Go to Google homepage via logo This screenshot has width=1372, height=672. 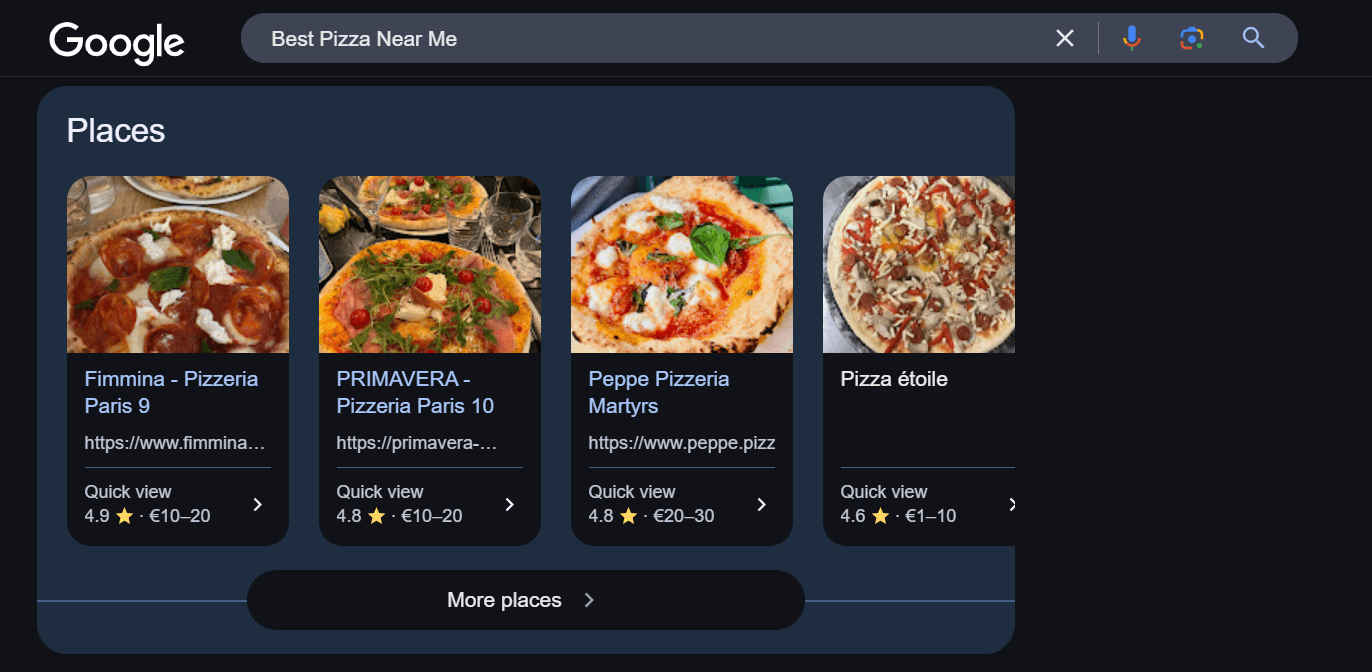(x=117, y=42)
